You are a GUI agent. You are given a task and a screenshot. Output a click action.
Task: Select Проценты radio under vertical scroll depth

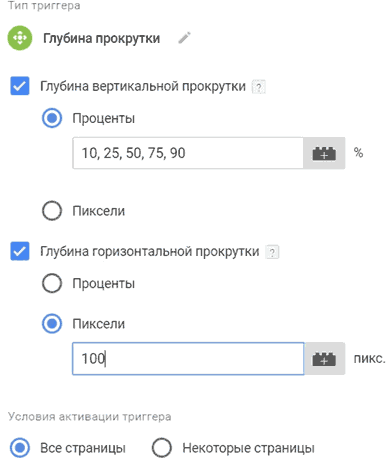(52, 118)
